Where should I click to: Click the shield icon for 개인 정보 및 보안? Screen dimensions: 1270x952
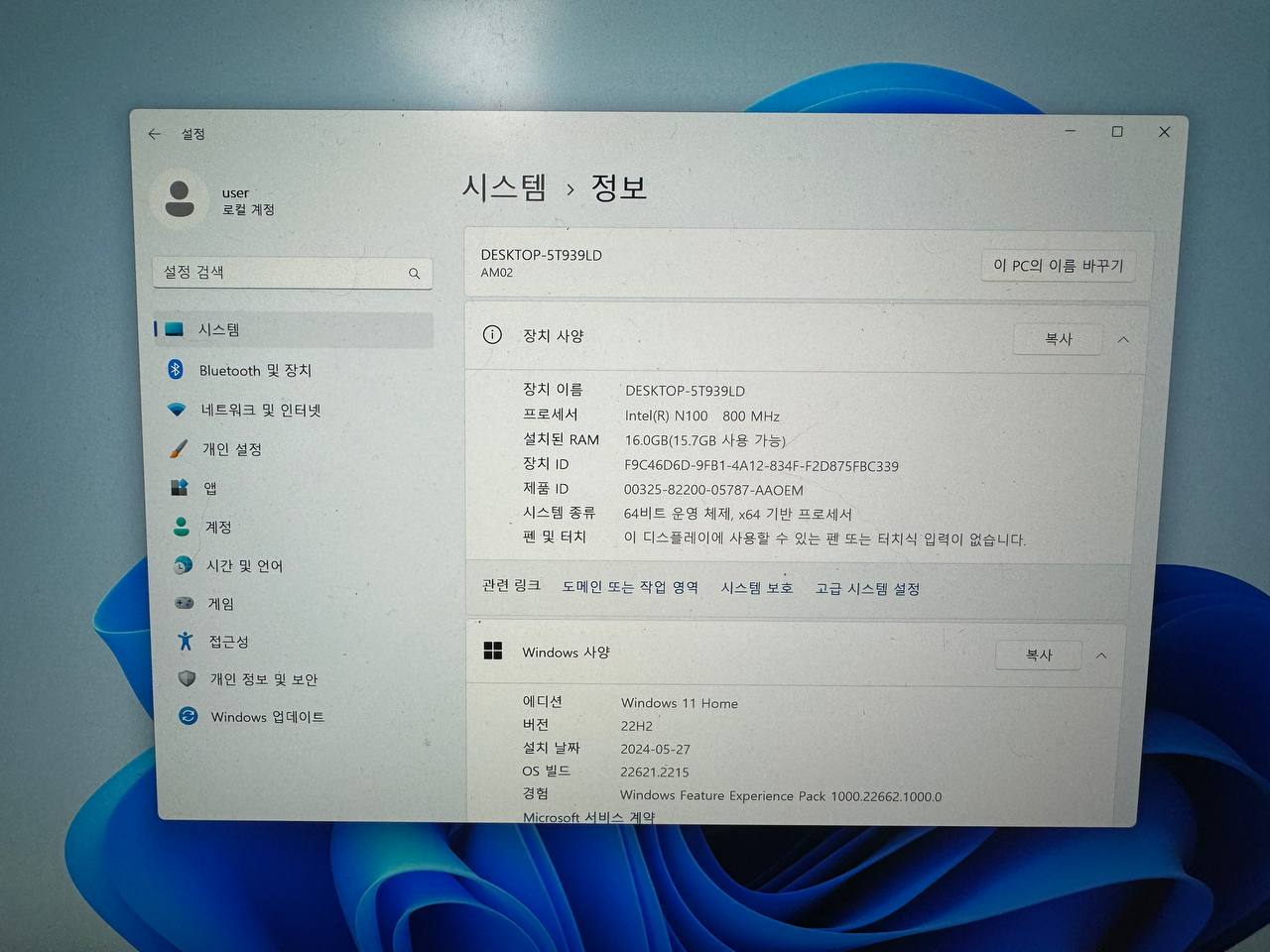(x=187, y=679)
